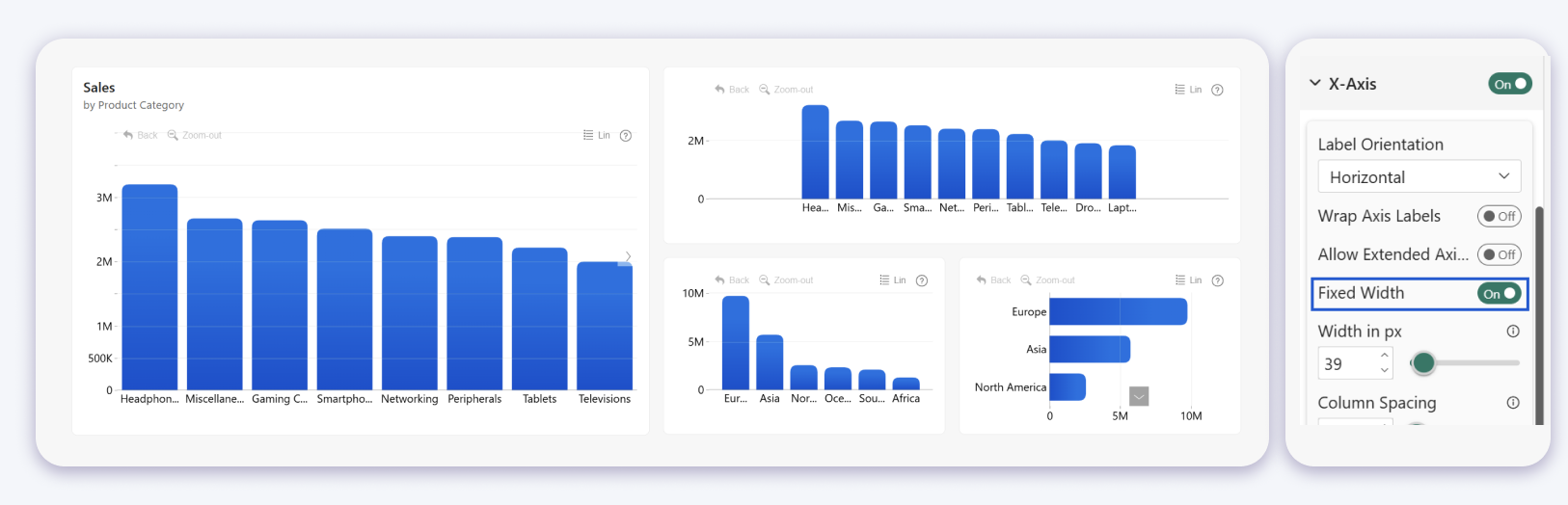
Task: Click Zoom-out in the Sales chart
Action: 195,135
